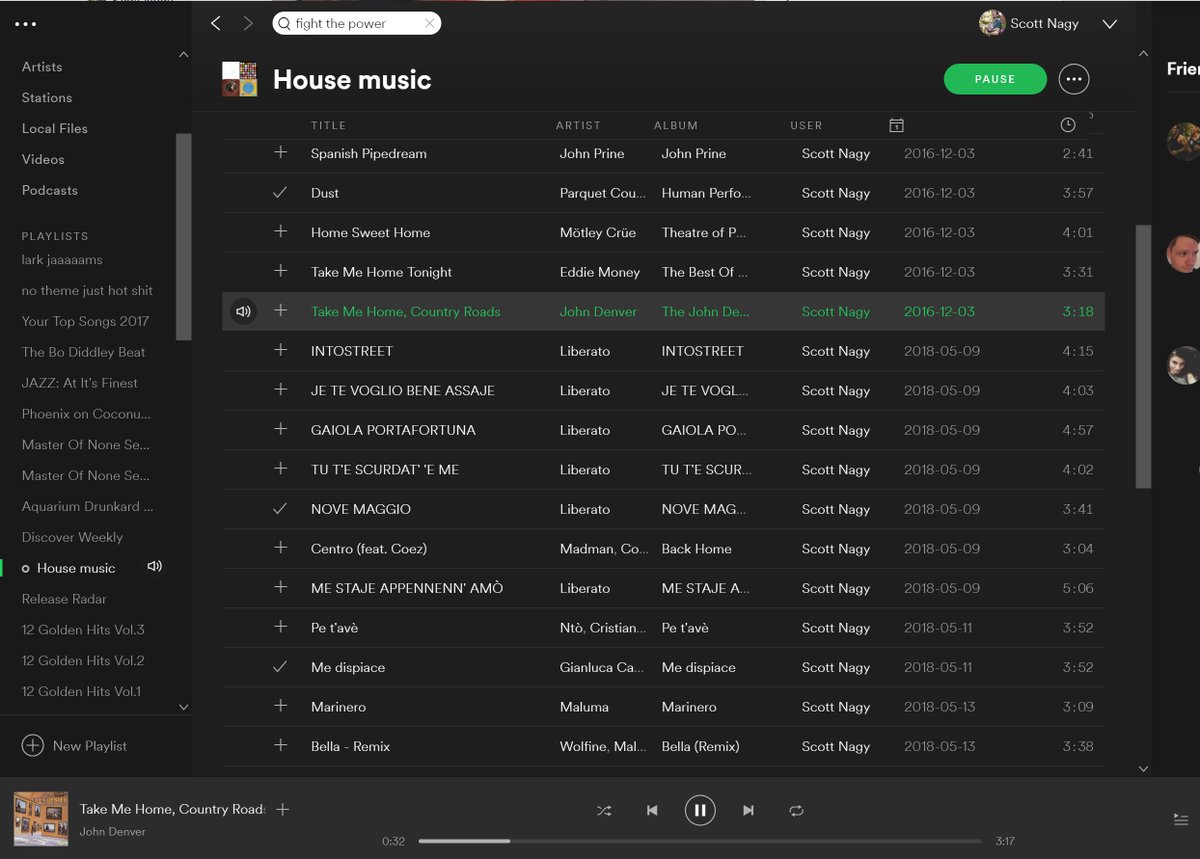Save TU T'E SCURDAT' 'E ME plus icon
This screenshot has height=859, width=1200.
280,470
